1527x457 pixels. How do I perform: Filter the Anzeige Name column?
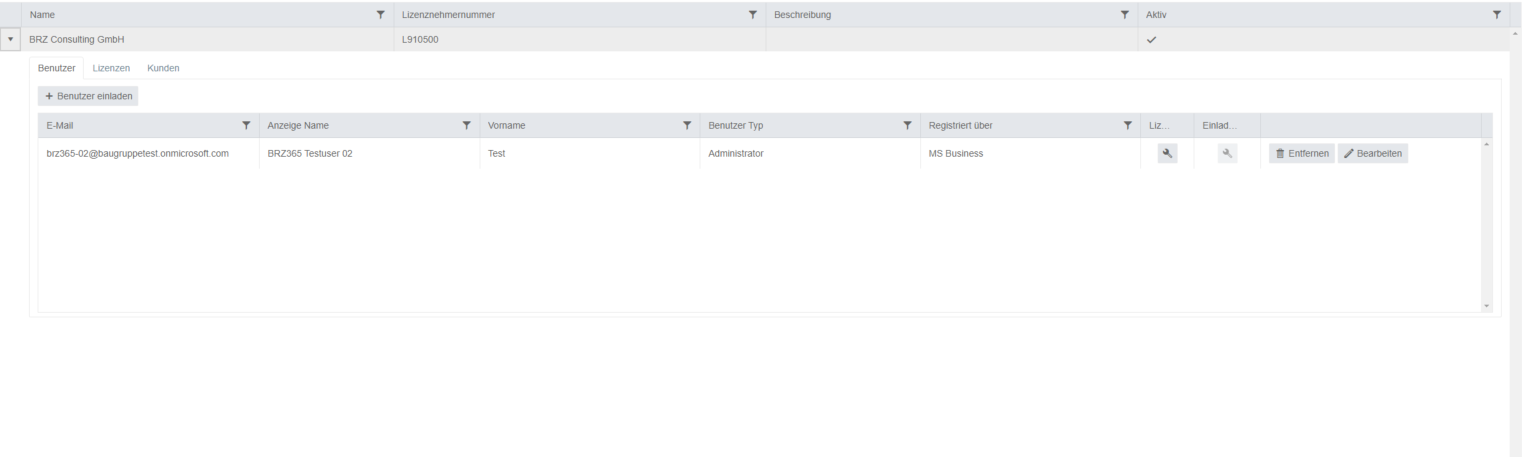[x=466, y=125]
